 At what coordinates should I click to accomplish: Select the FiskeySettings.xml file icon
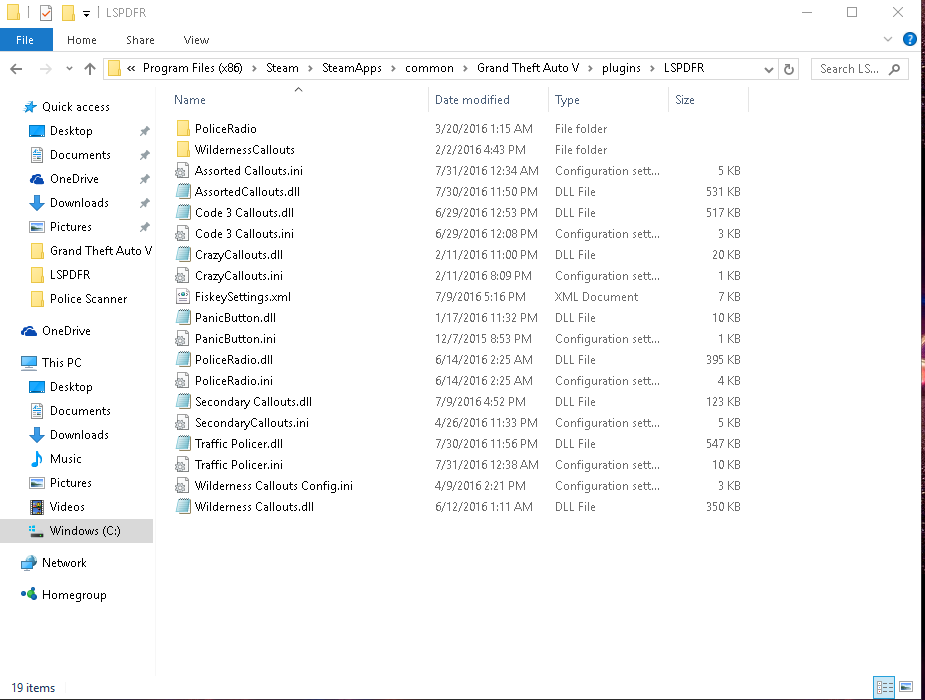pyautogui.click(x=183, y=297)
